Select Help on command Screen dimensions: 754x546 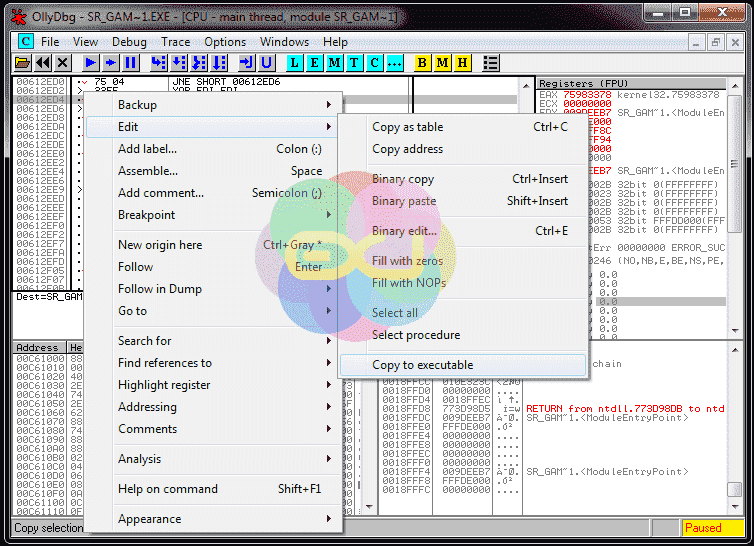click(x=214, y=489)
